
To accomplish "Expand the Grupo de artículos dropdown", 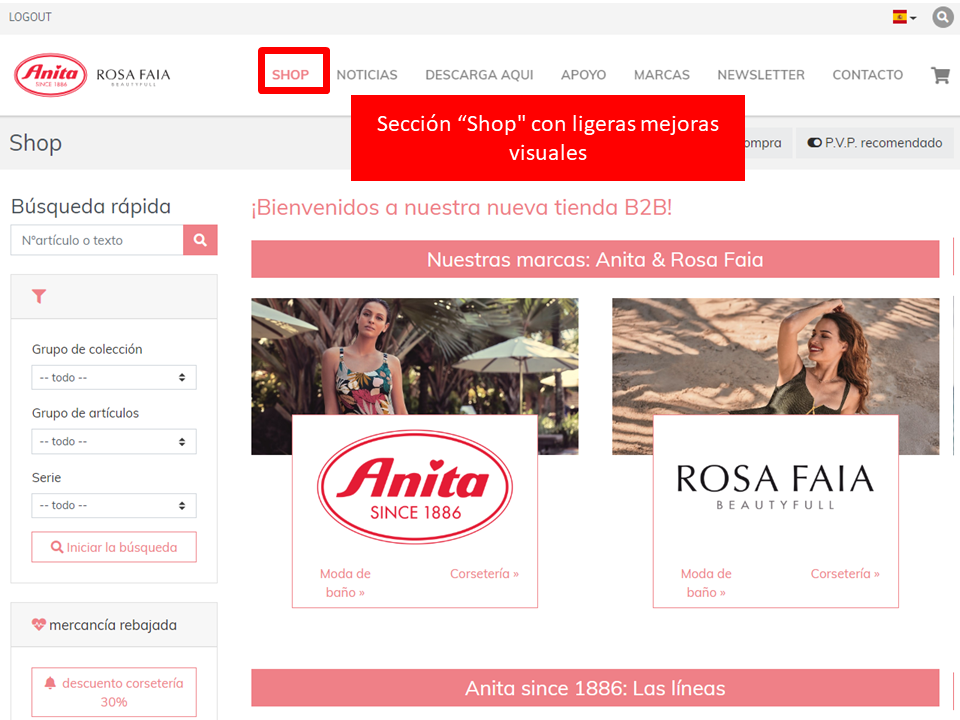I will pos(114,441).
